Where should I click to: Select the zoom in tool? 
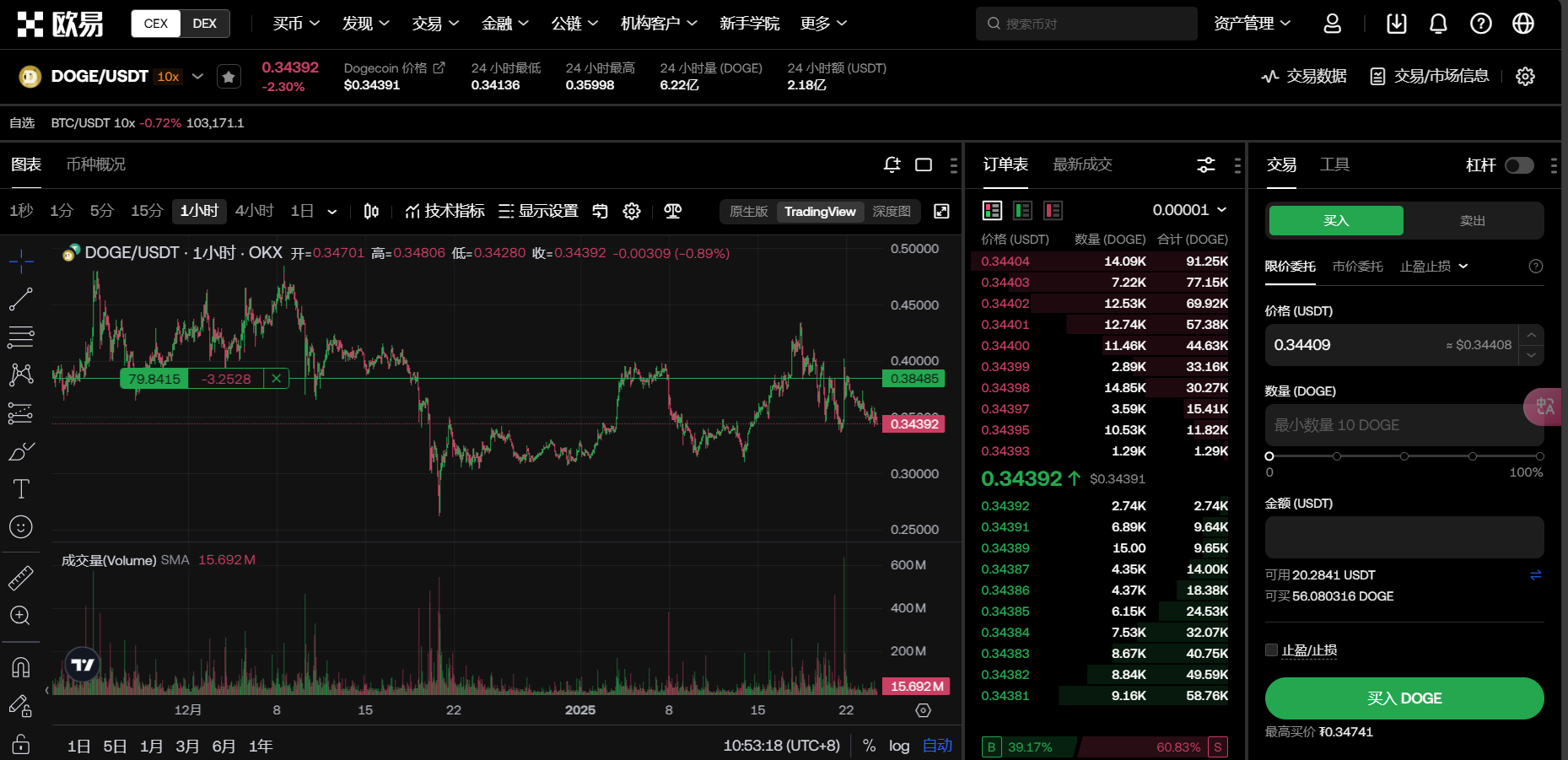point(21,616)
